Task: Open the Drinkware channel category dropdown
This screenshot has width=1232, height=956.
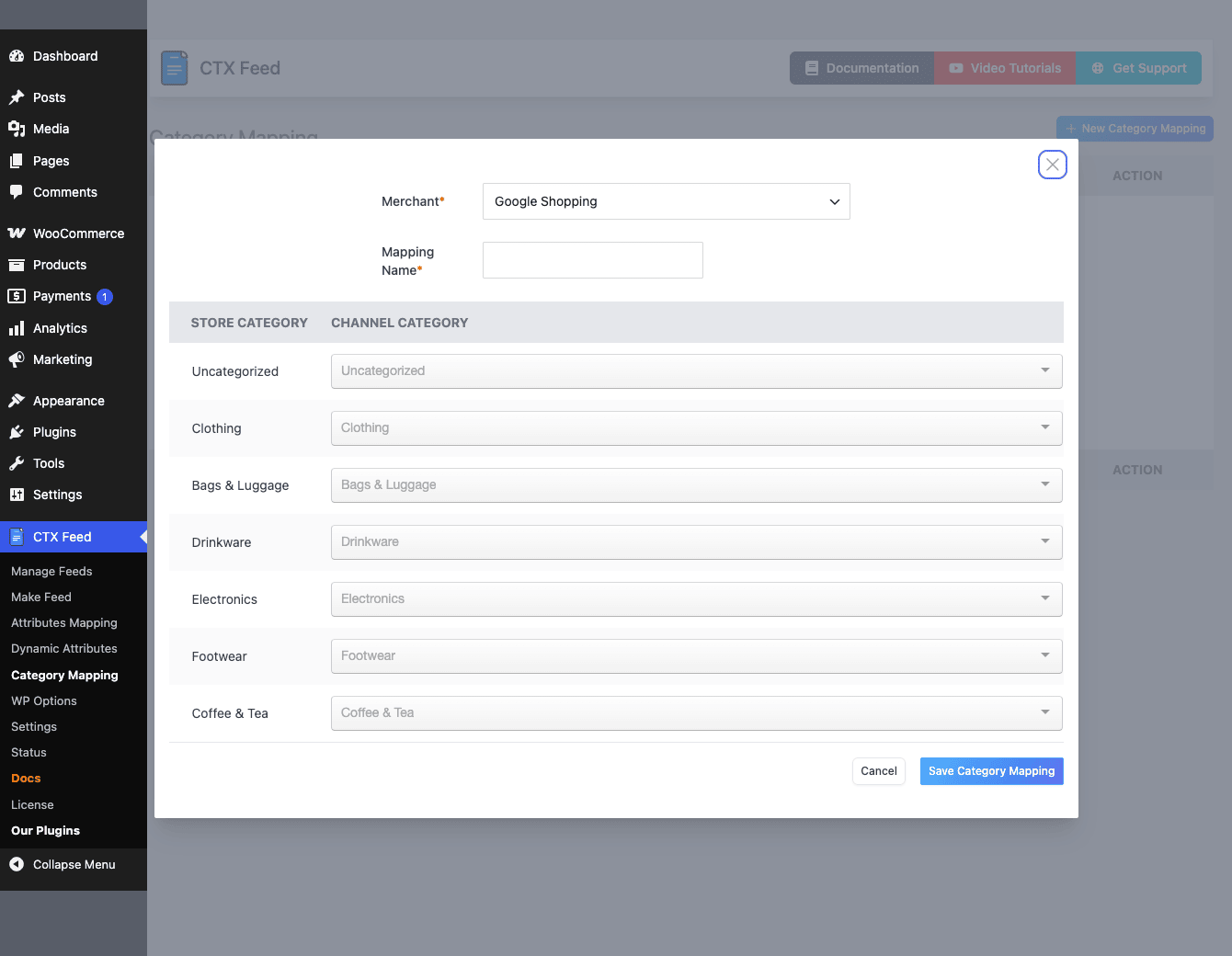Action: (x=697, y=542)
